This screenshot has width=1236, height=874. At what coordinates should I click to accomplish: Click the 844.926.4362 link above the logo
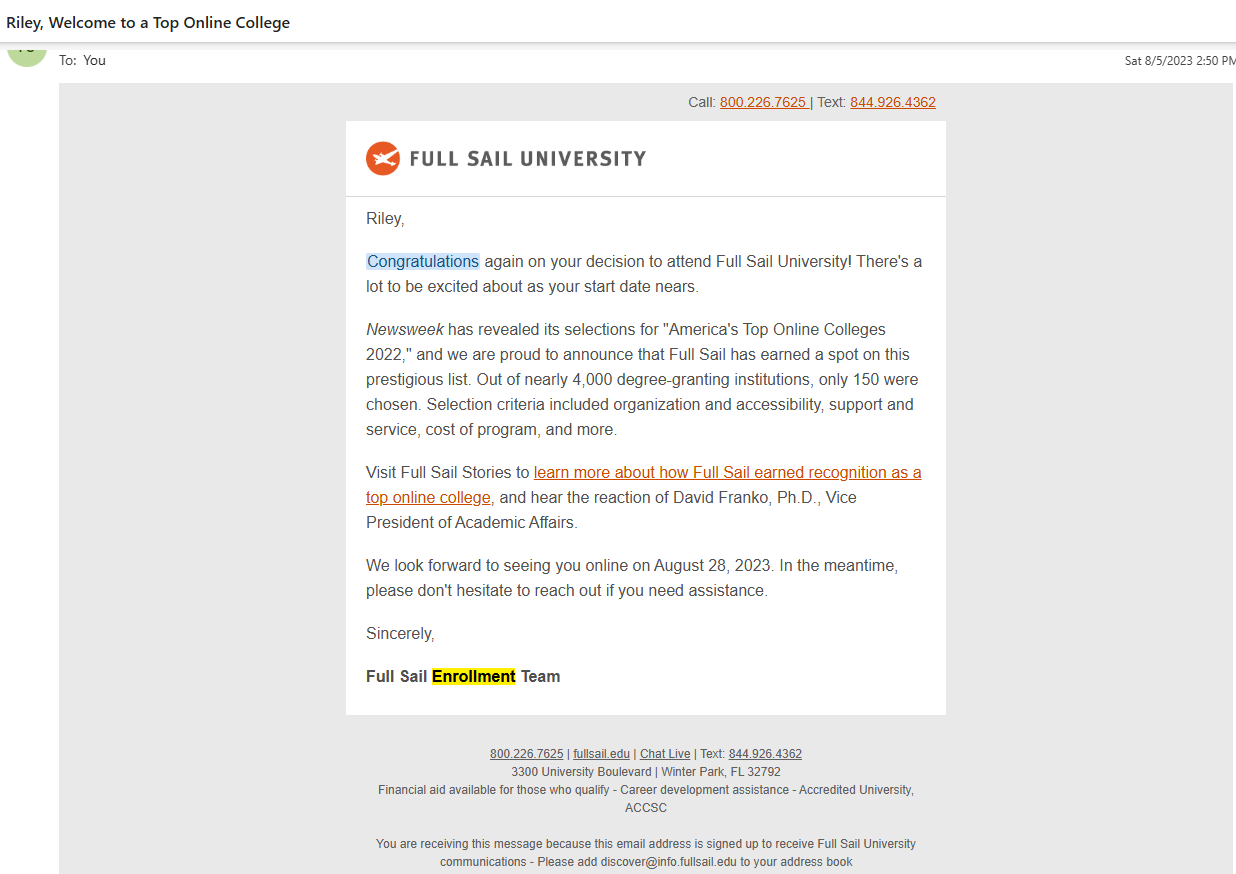click(892, 102)
